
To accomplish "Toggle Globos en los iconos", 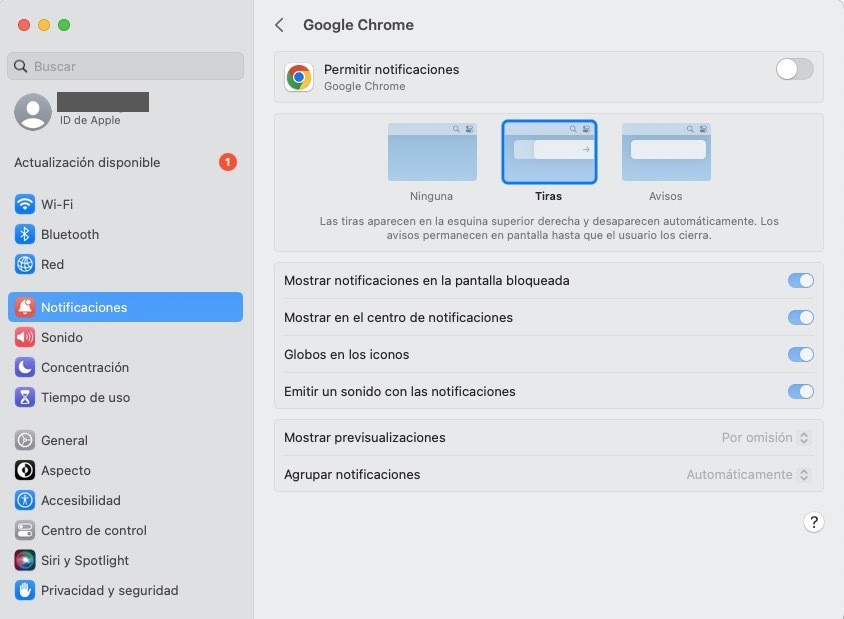I will (800, 355).
